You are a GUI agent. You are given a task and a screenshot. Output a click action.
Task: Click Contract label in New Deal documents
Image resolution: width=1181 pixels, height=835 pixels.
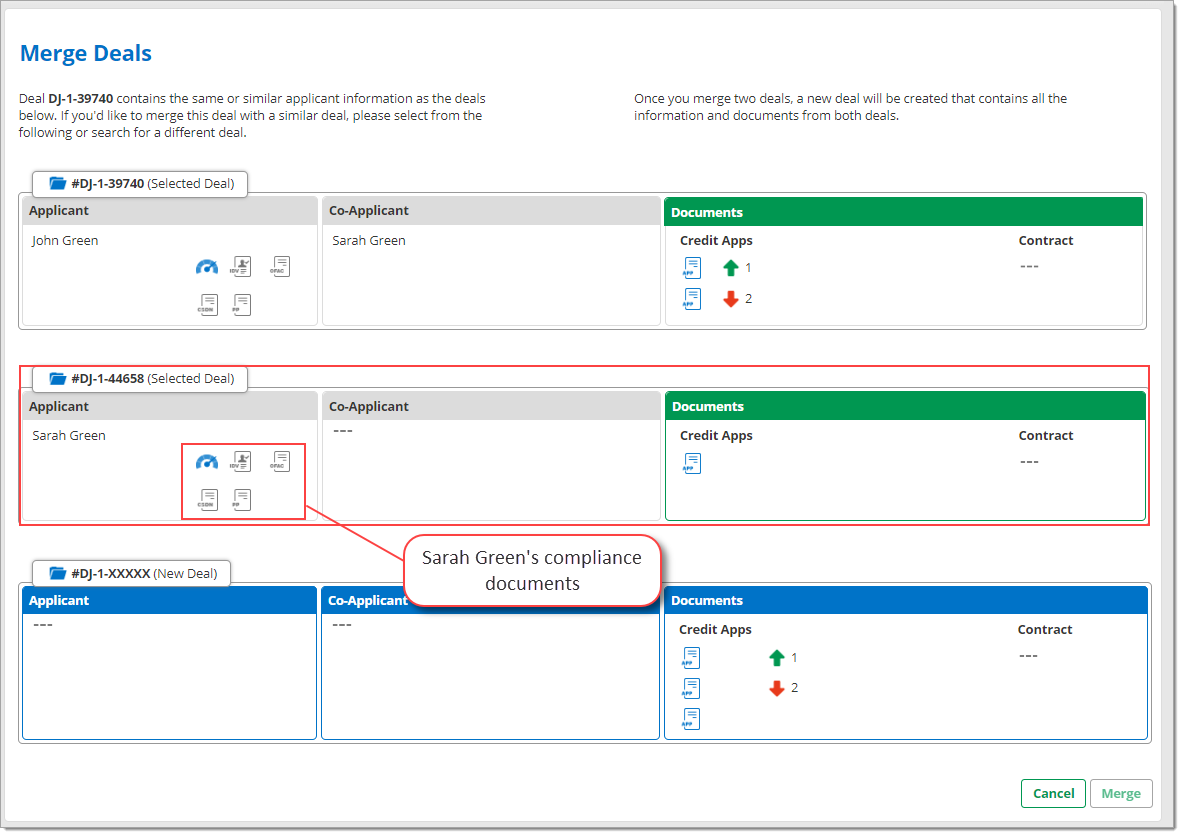coord(1045,629)
